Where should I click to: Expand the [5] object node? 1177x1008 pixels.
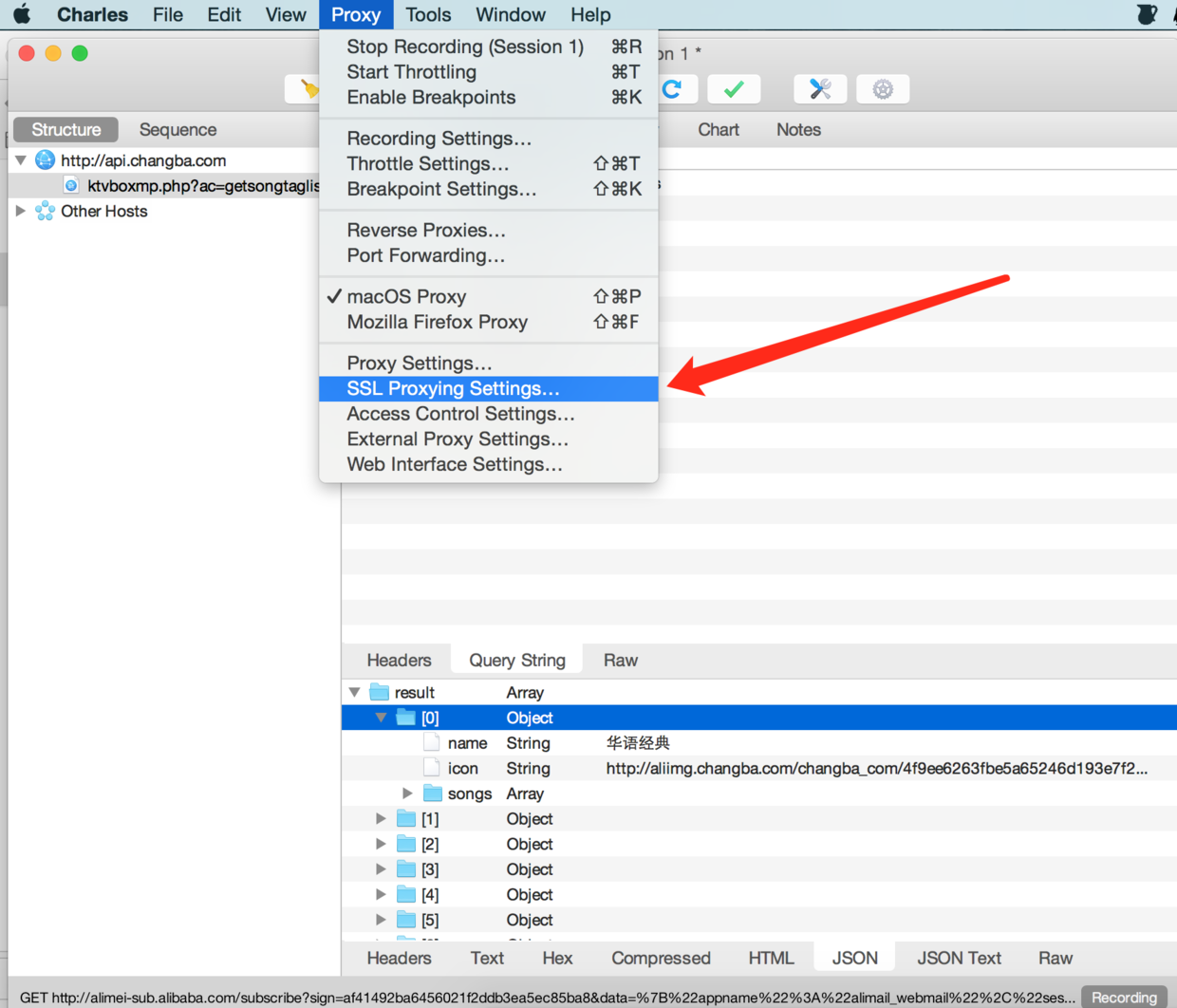pyautogui.click(x=381, y=920)
